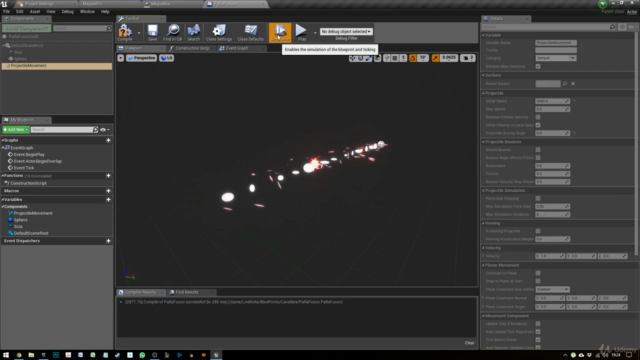Open the Asset menu
This screenshot has width=640, height=360.
(x=35, y=11)
